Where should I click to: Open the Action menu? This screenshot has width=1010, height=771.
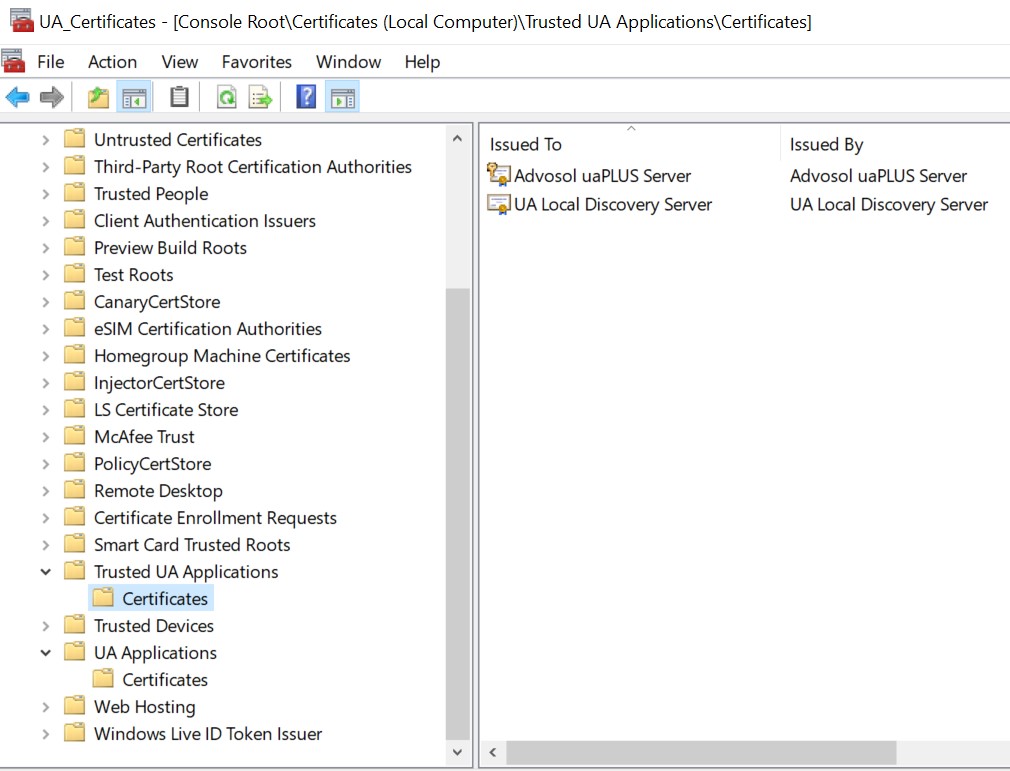click(112, 62)
